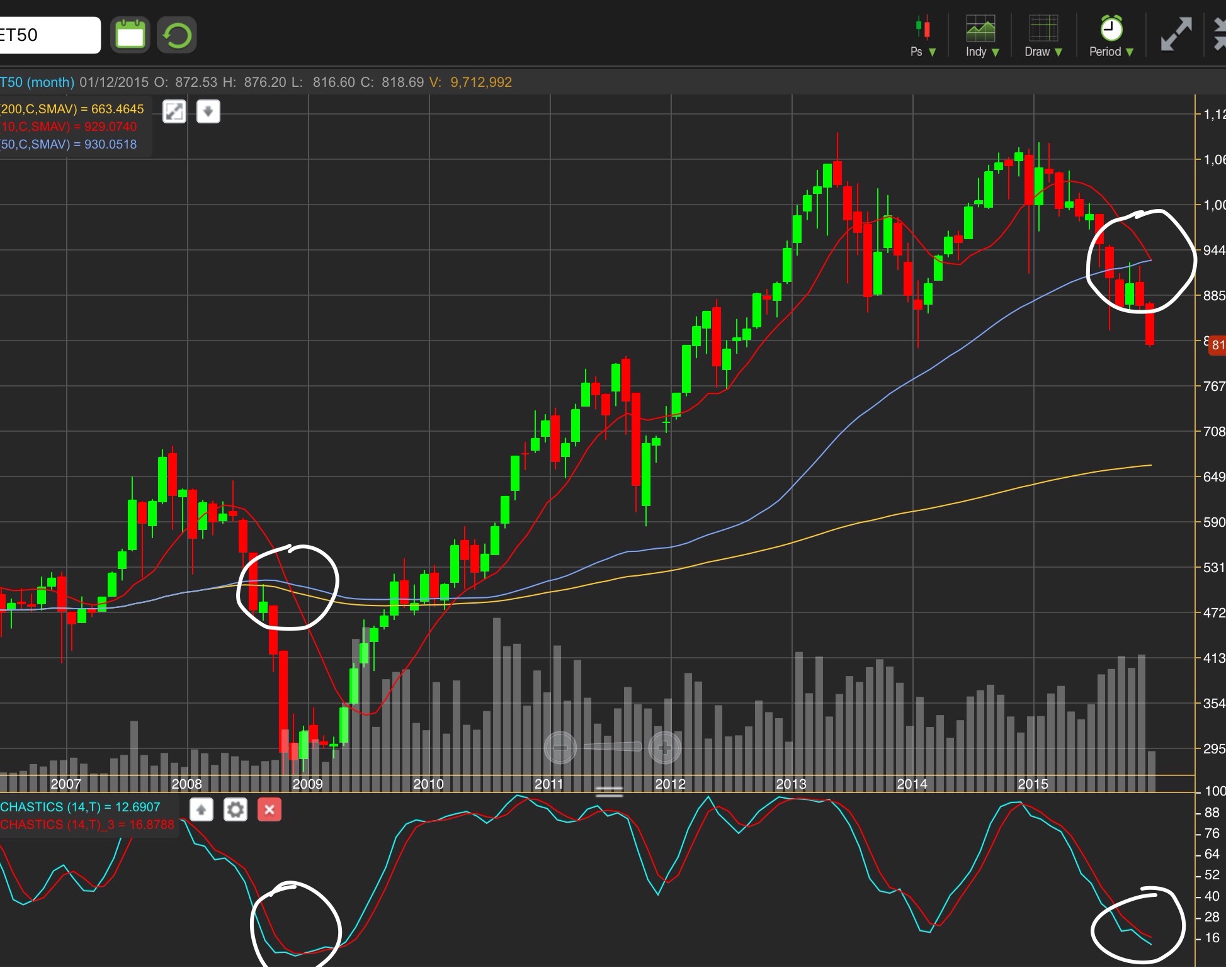
Task: Open the Draw grid tools icon
Action: pyautogui.click(x=1043, y=28)
